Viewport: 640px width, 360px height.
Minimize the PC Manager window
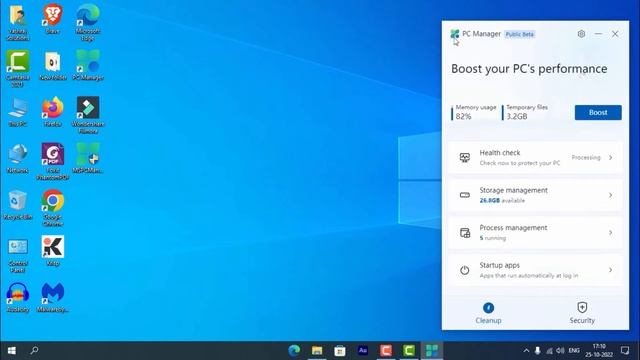click(598, 34)
